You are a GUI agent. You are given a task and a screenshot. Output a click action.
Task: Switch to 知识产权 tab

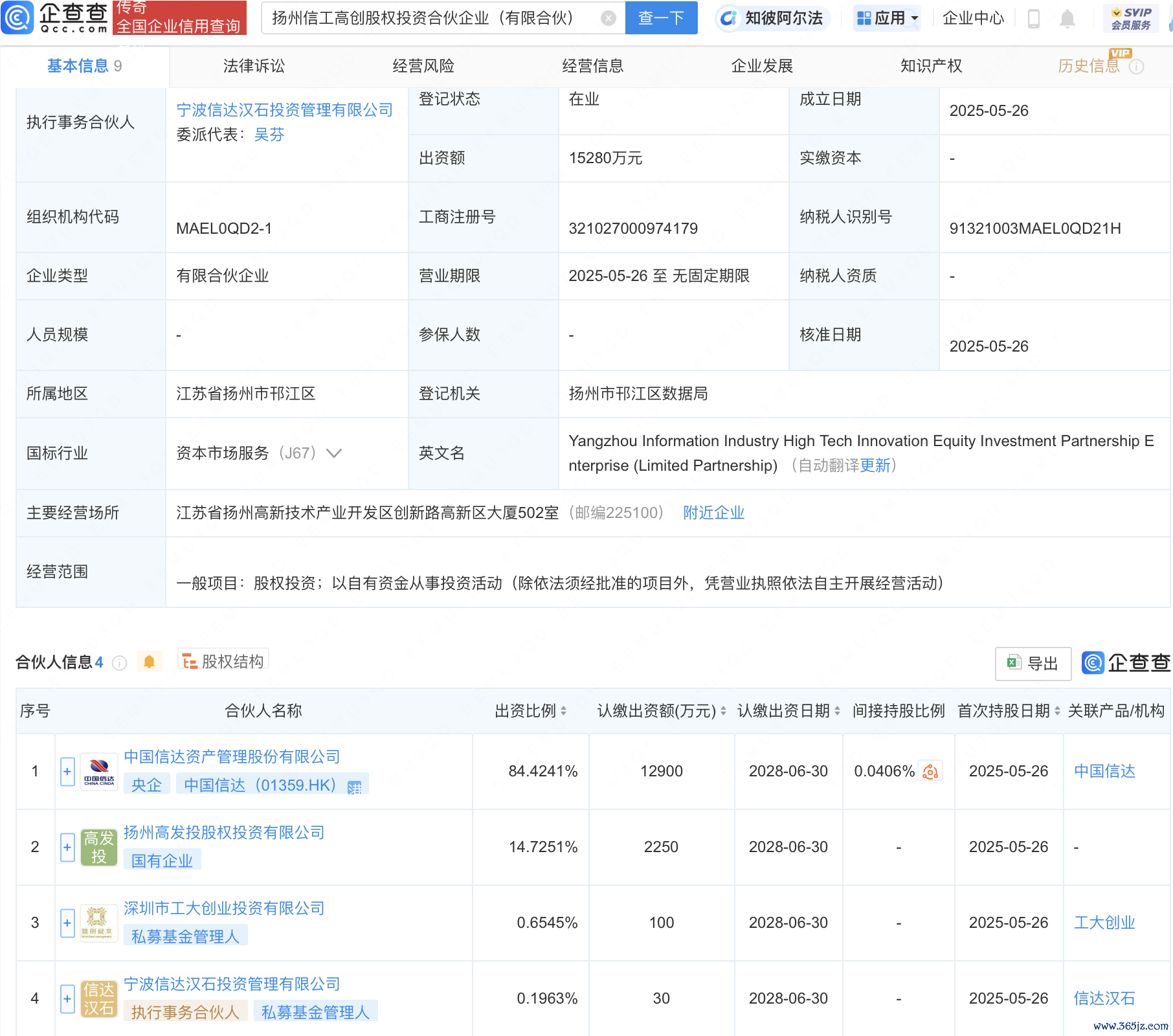(932, 66)
